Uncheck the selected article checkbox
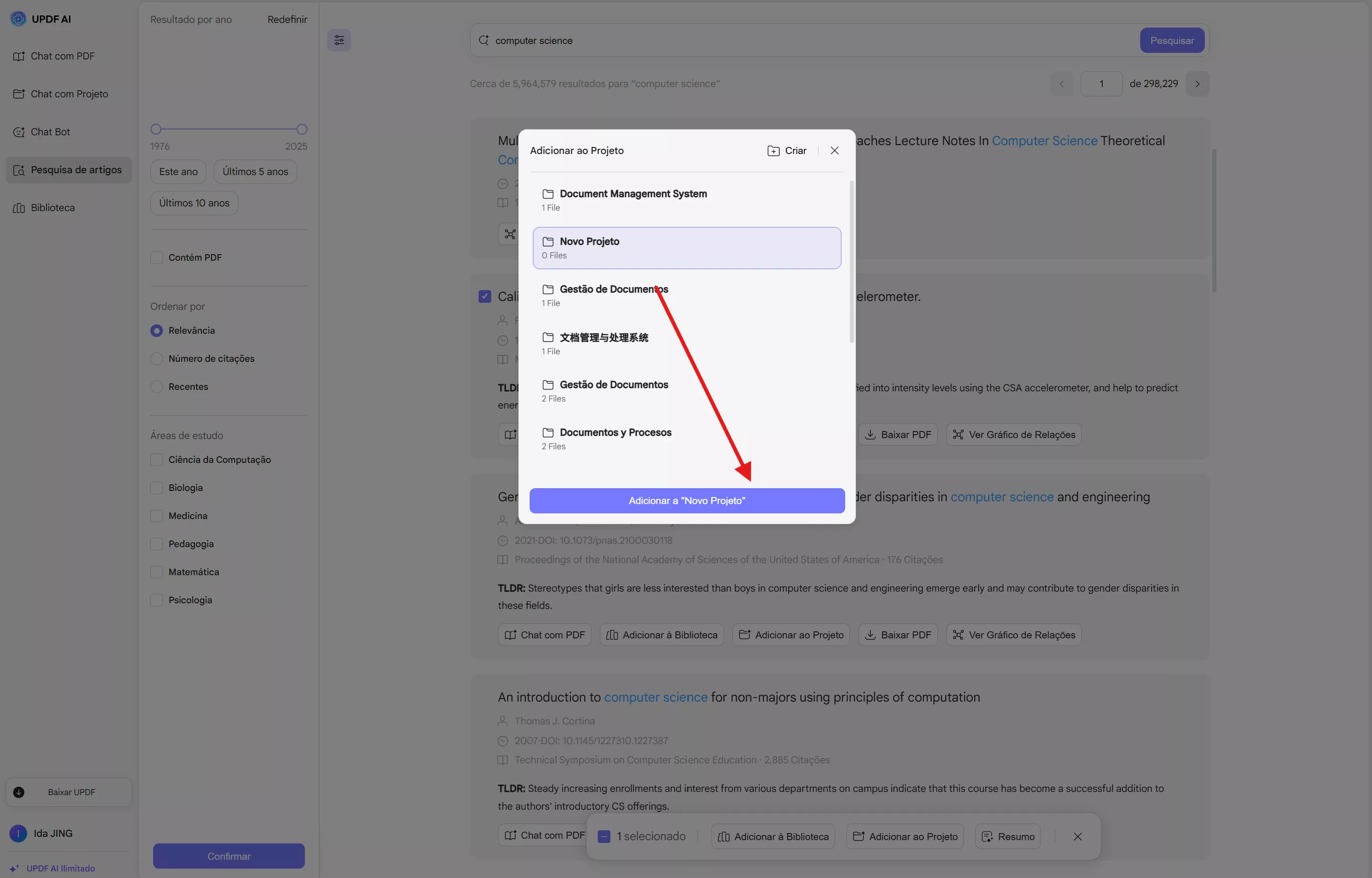Image resolution: width=1372 pixels, height=878 pixels. (x=485, y=296)
